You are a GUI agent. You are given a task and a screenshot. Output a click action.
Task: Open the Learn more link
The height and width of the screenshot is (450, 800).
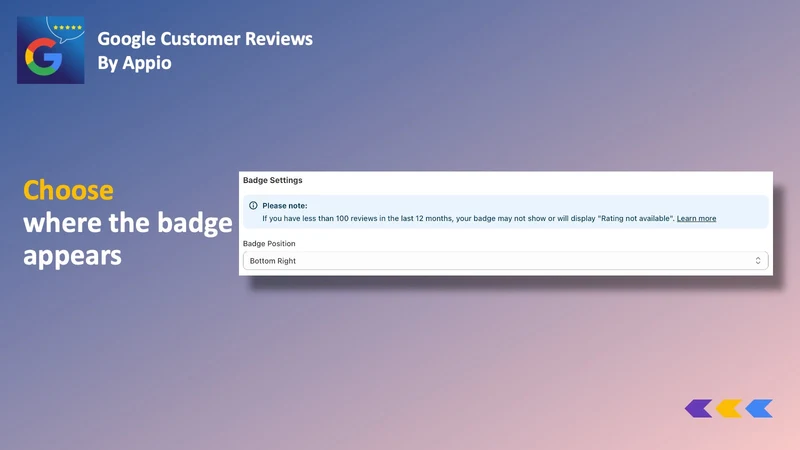pyautogui.click(x=696, y=218)
